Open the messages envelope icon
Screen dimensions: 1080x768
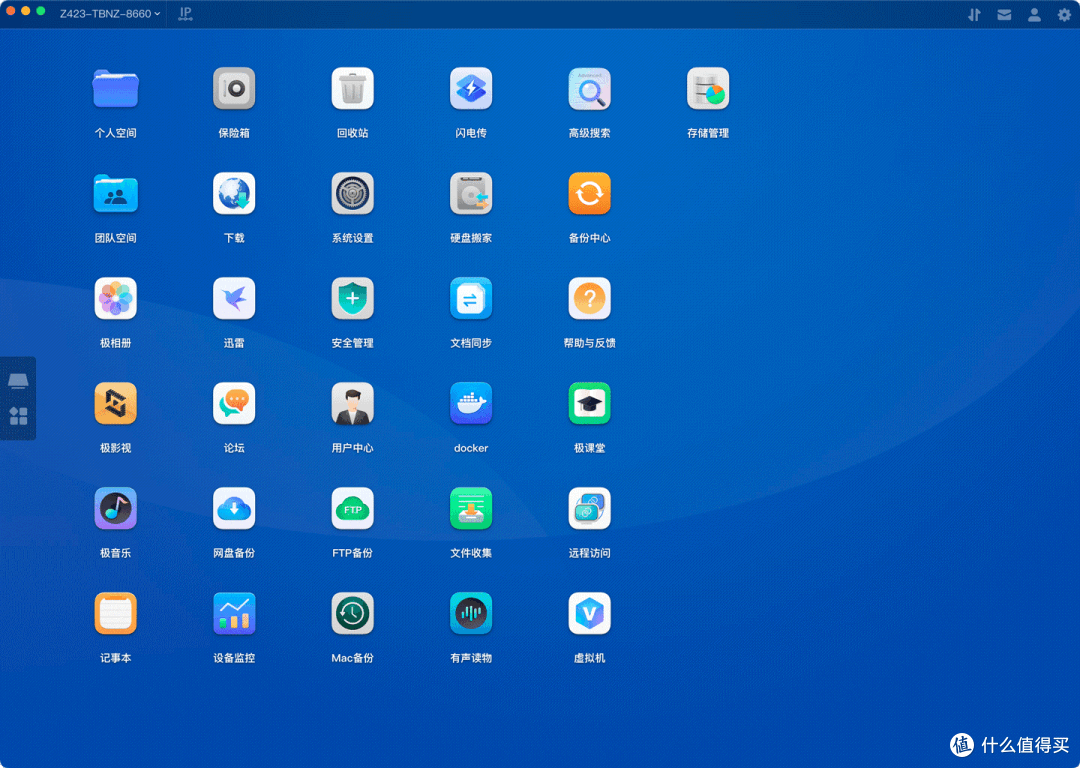(1004, 14)
